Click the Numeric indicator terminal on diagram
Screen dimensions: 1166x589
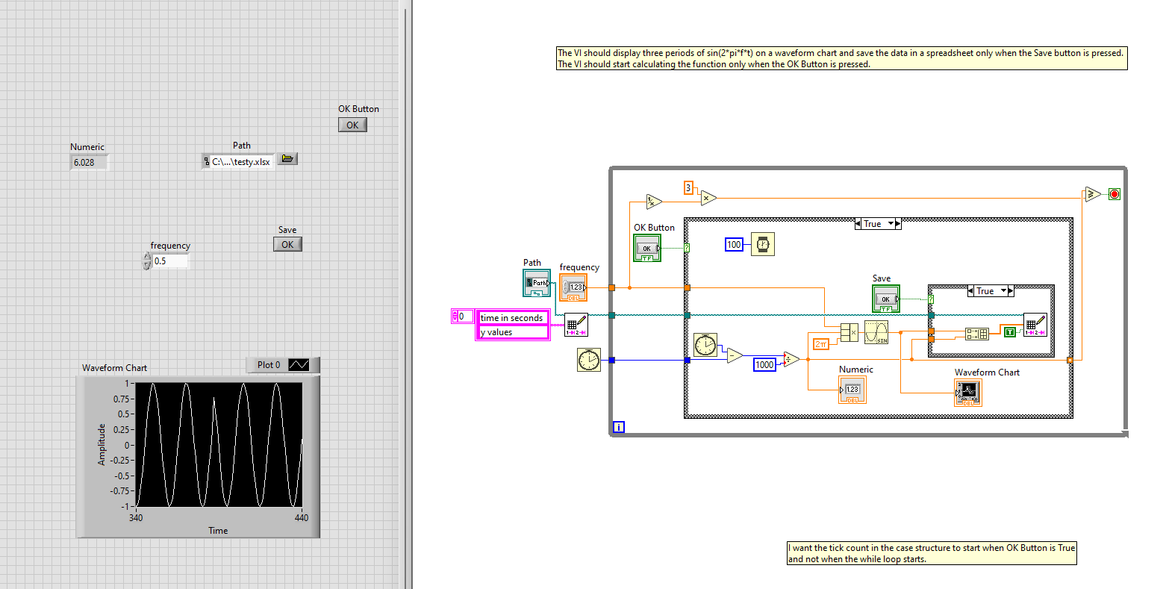[852, 389]
